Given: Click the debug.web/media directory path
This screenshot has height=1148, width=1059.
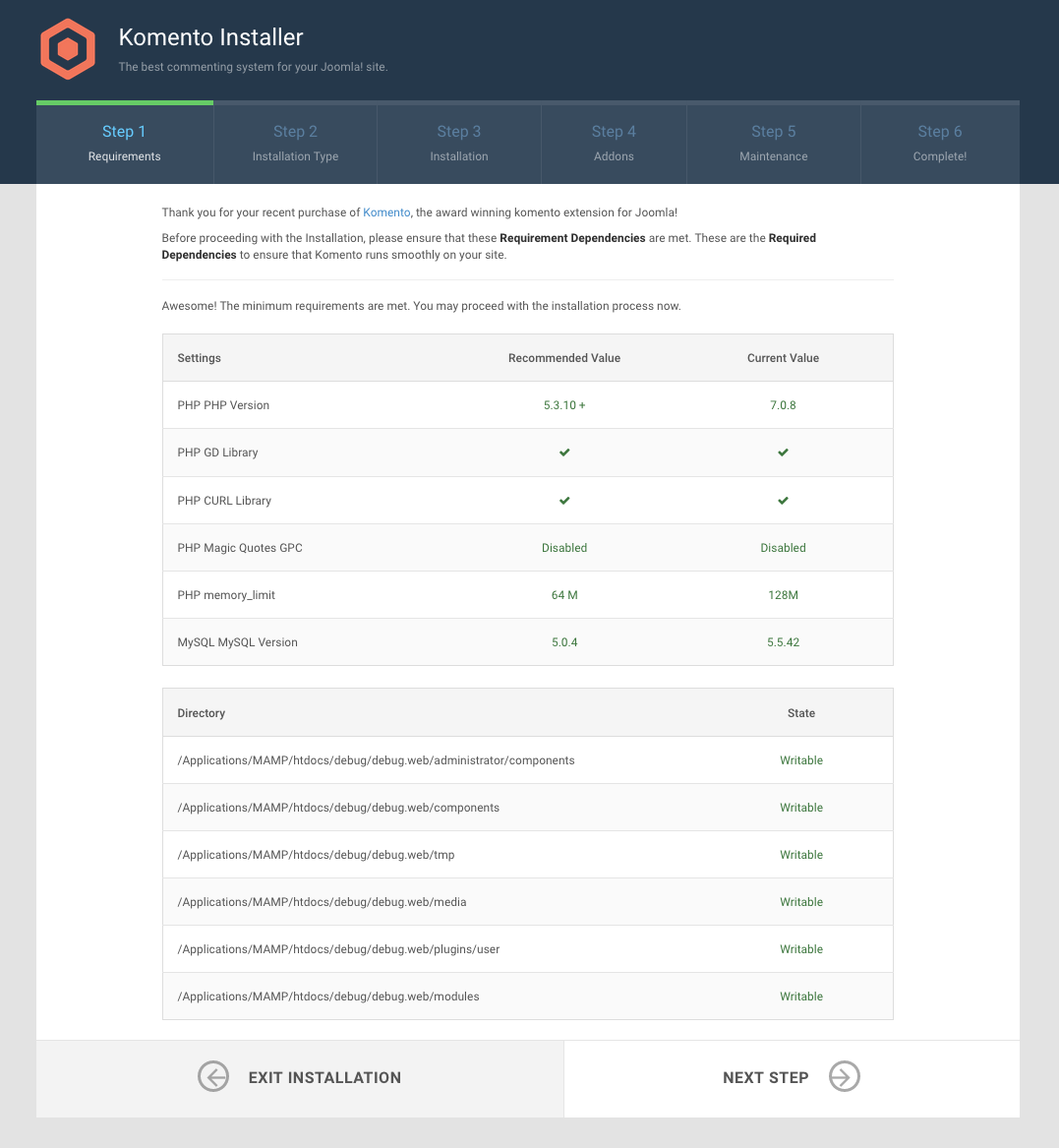Looking at the screenshot, I should pos(322,902).
